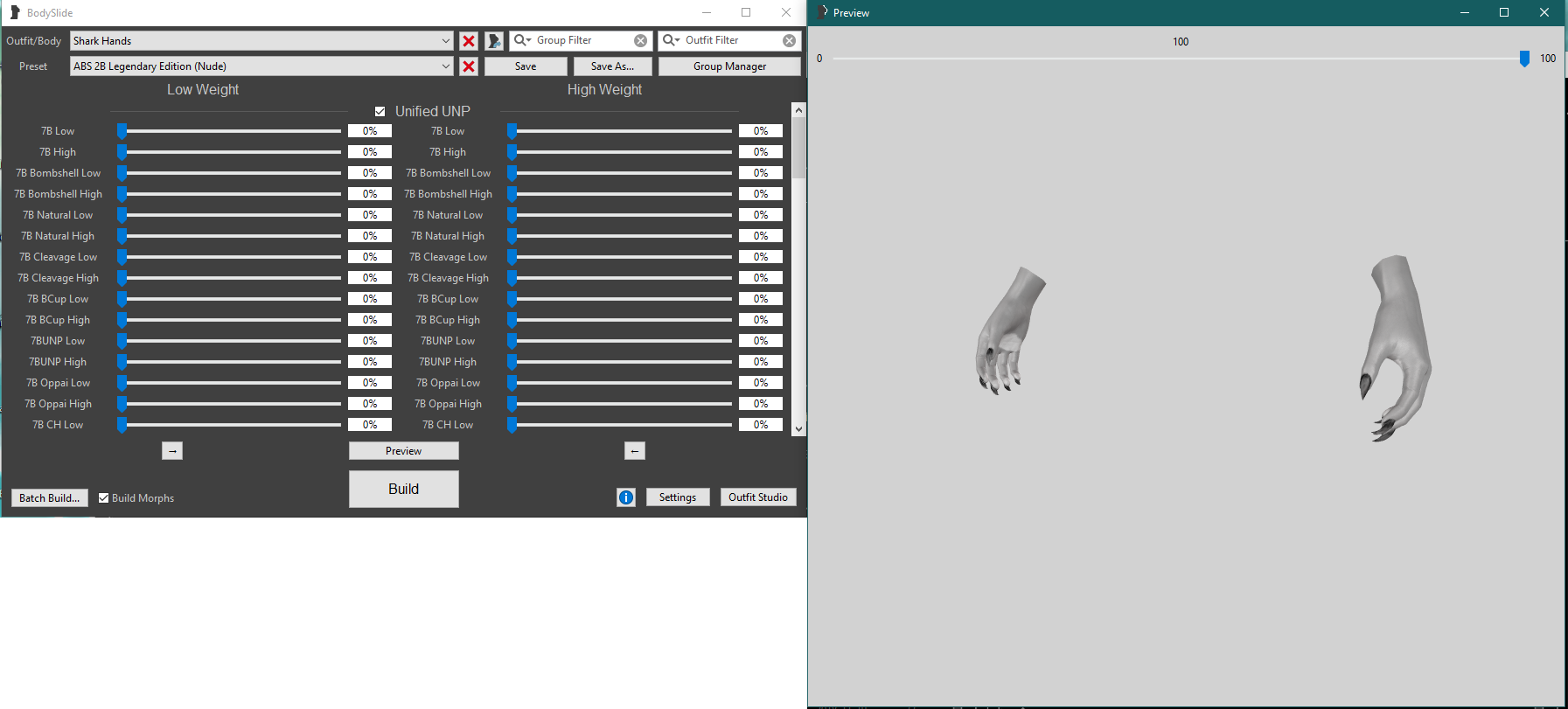
Task: Click high weight 7B Oppai High slider track
Action: (622, 404)
